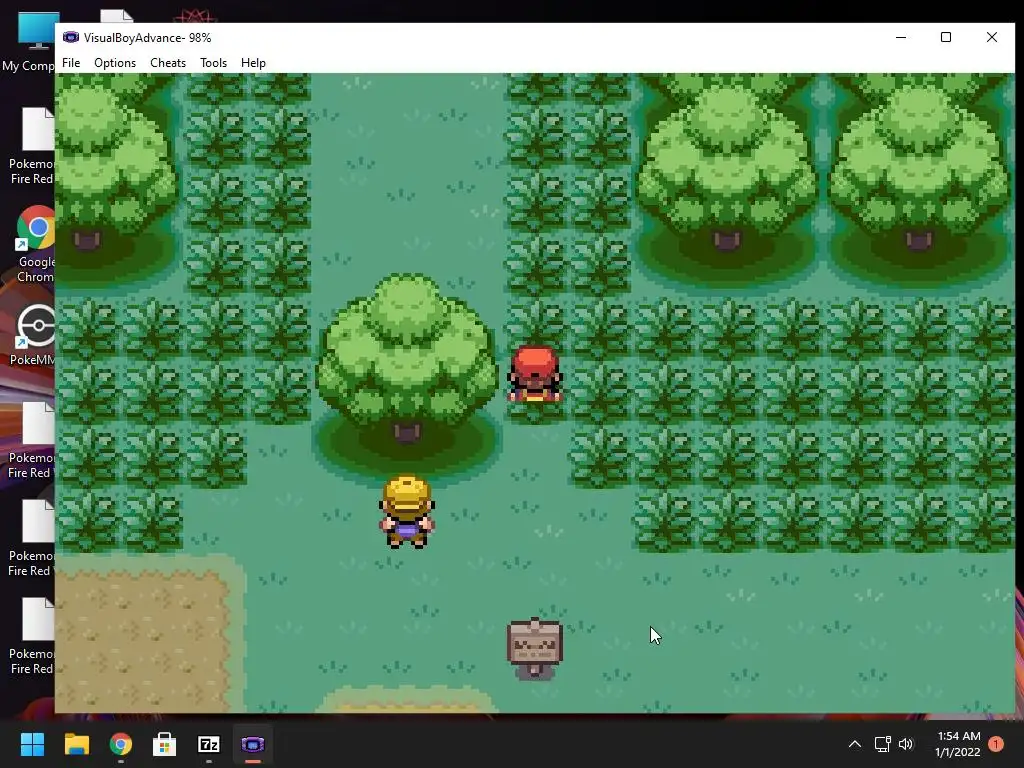The height and width of the screenshot is (768, 1024).
Task: Open the volume speaker tray icon
Action: click(x=906, y=744)
